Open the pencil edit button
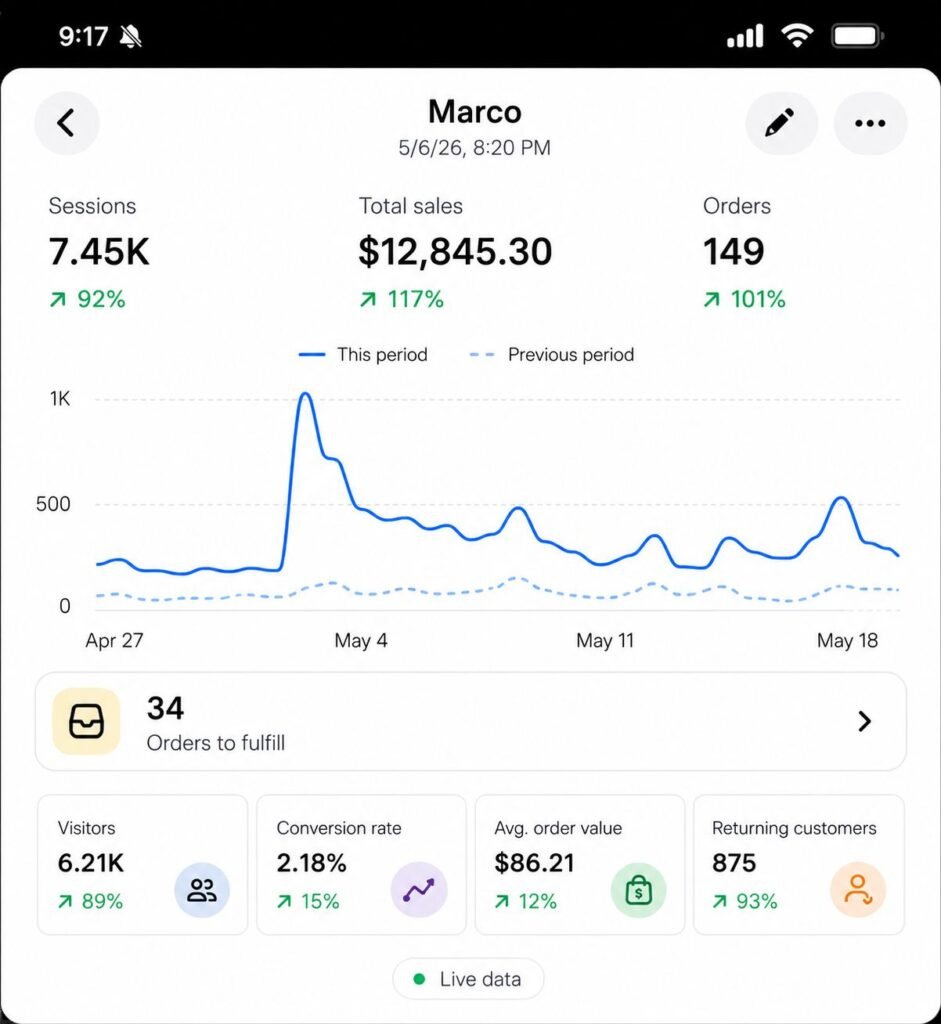The height and width of the screenshot is (1024, 941). coord(781,123)
